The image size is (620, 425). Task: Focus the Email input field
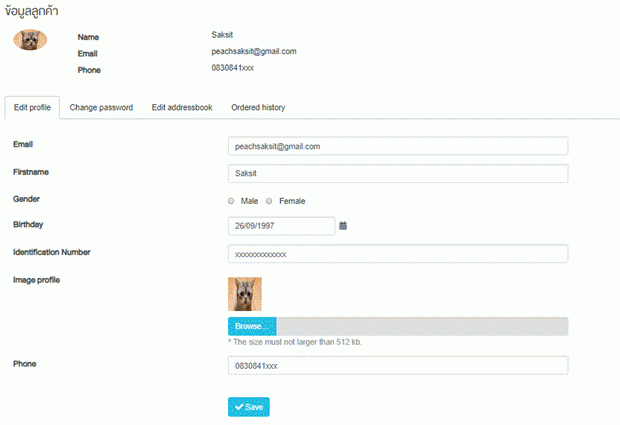click(398, 146)
